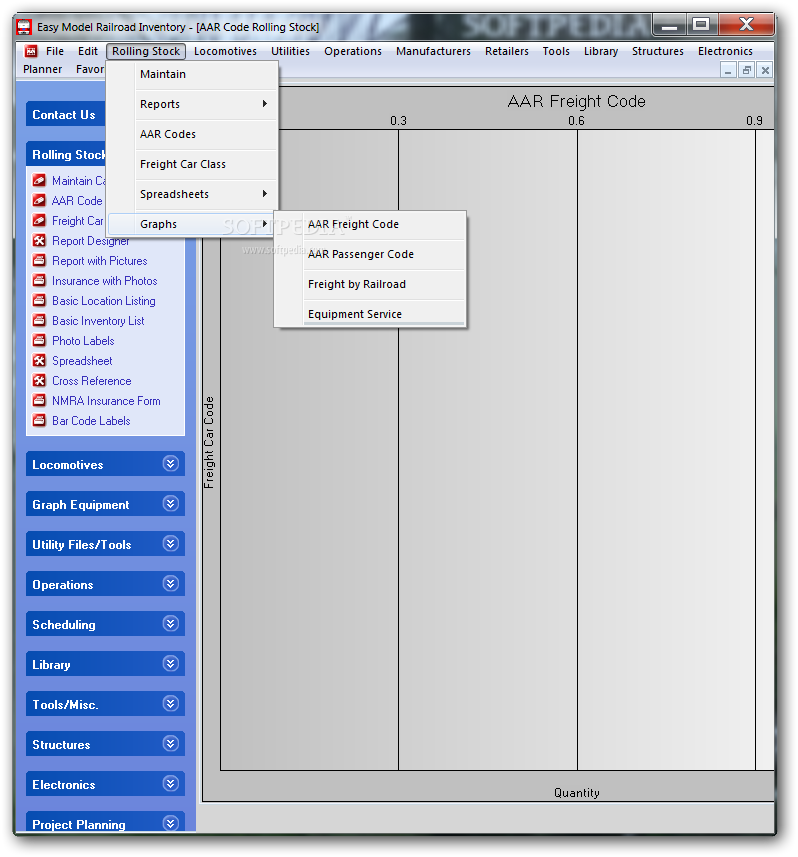The width and height of the screenshot is (798, 857).
Task: Open Photo Labels link
Action: point(83,341)
